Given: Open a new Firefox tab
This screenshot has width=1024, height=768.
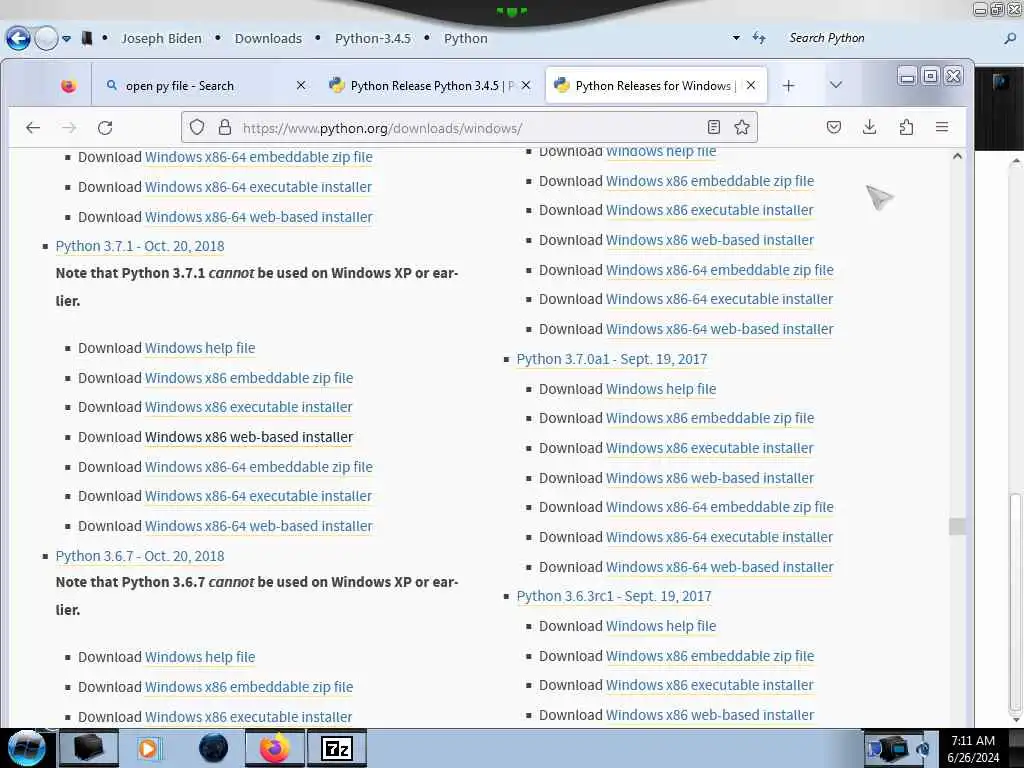Looking at the screenshot, I should coord(788,86).
